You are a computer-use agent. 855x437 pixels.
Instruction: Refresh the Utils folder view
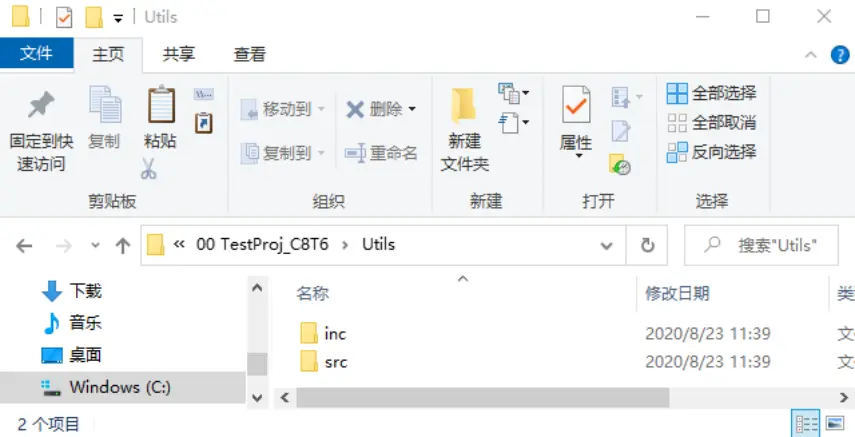click(x=648, y=245)
